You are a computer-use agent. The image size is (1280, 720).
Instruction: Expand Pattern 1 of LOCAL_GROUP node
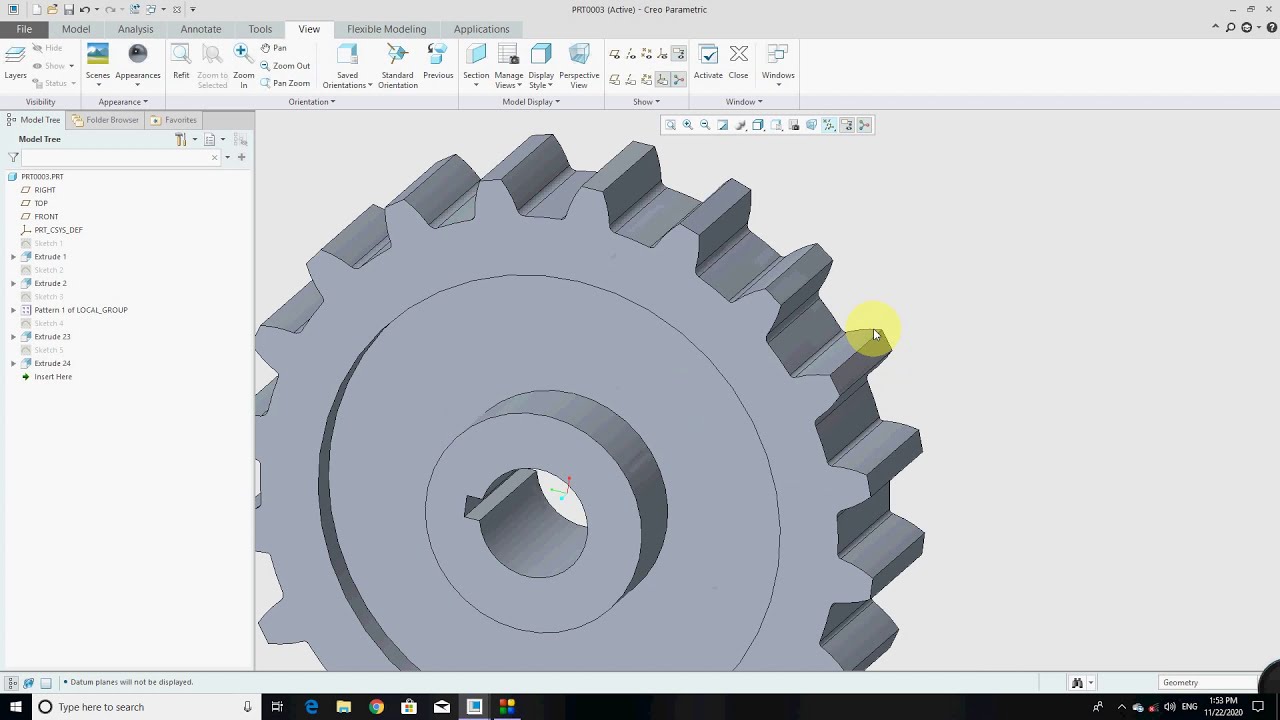point(13,310)
